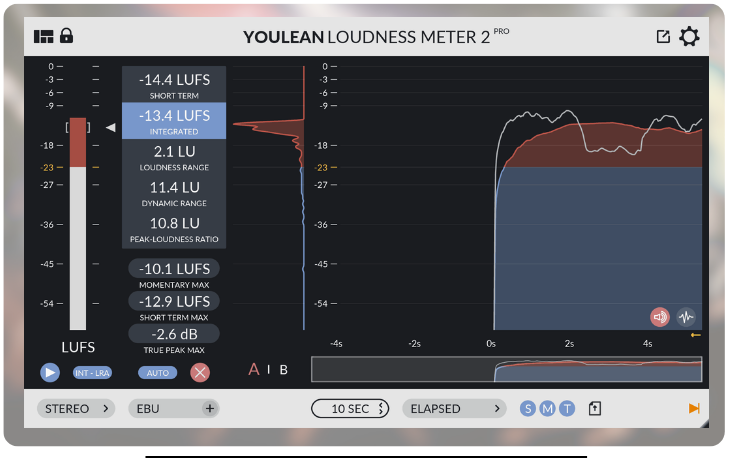Screen dimensions: 729x460
Task: Select the -13.4 LUFS INTEGRATED readout
Action: click(x=174, y=120)
